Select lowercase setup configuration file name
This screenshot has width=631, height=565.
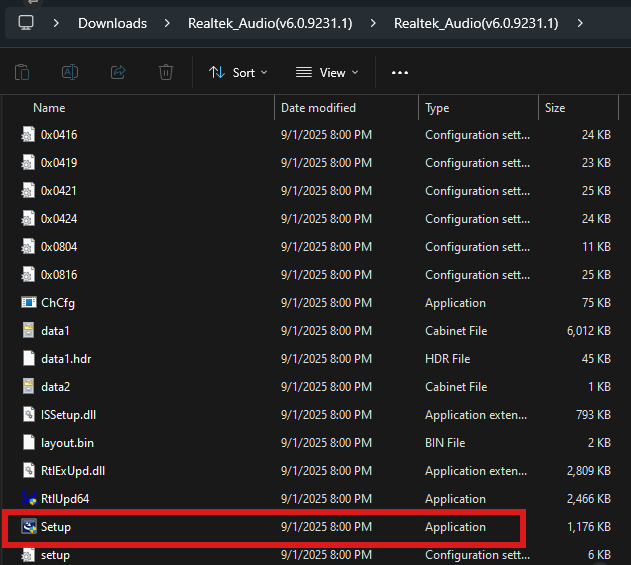tap(56, 555)
